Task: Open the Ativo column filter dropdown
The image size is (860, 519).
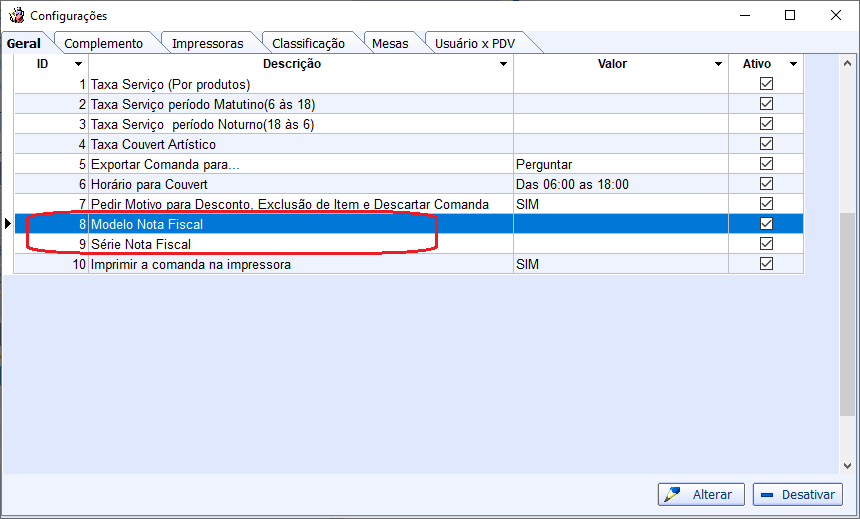Action: 793,64
